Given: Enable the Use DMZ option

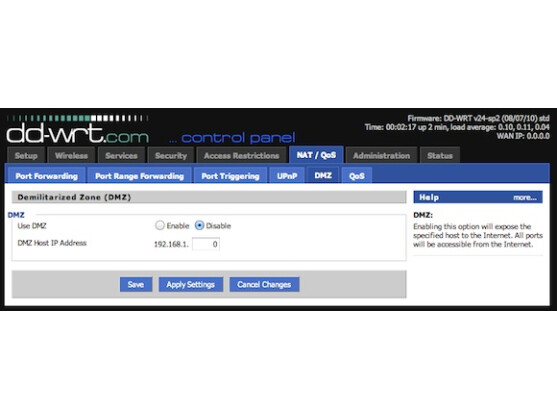Looking at the screenshot, I should coord(160,226).
